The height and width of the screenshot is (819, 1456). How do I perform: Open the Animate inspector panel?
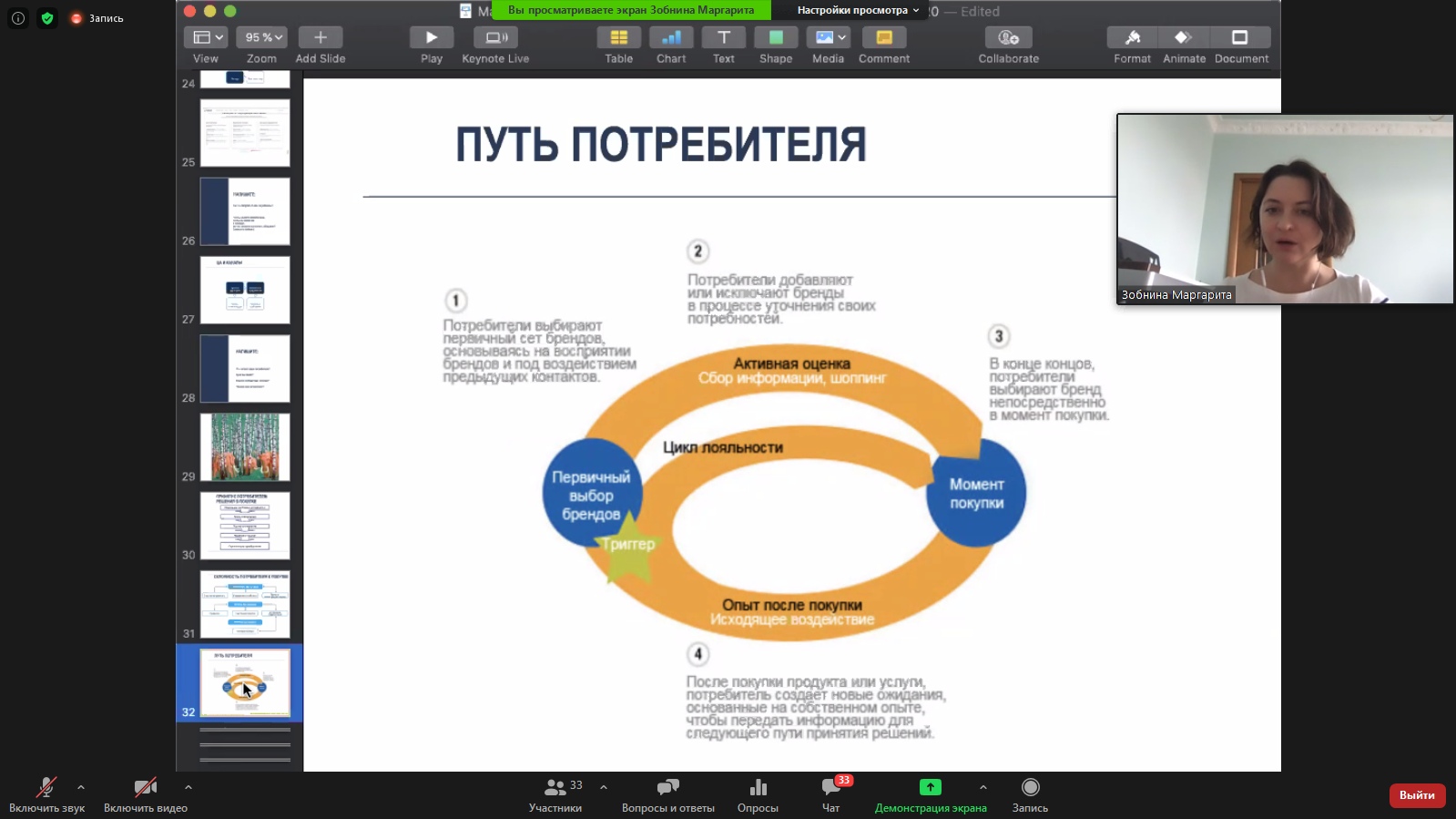coord(1184,37)
